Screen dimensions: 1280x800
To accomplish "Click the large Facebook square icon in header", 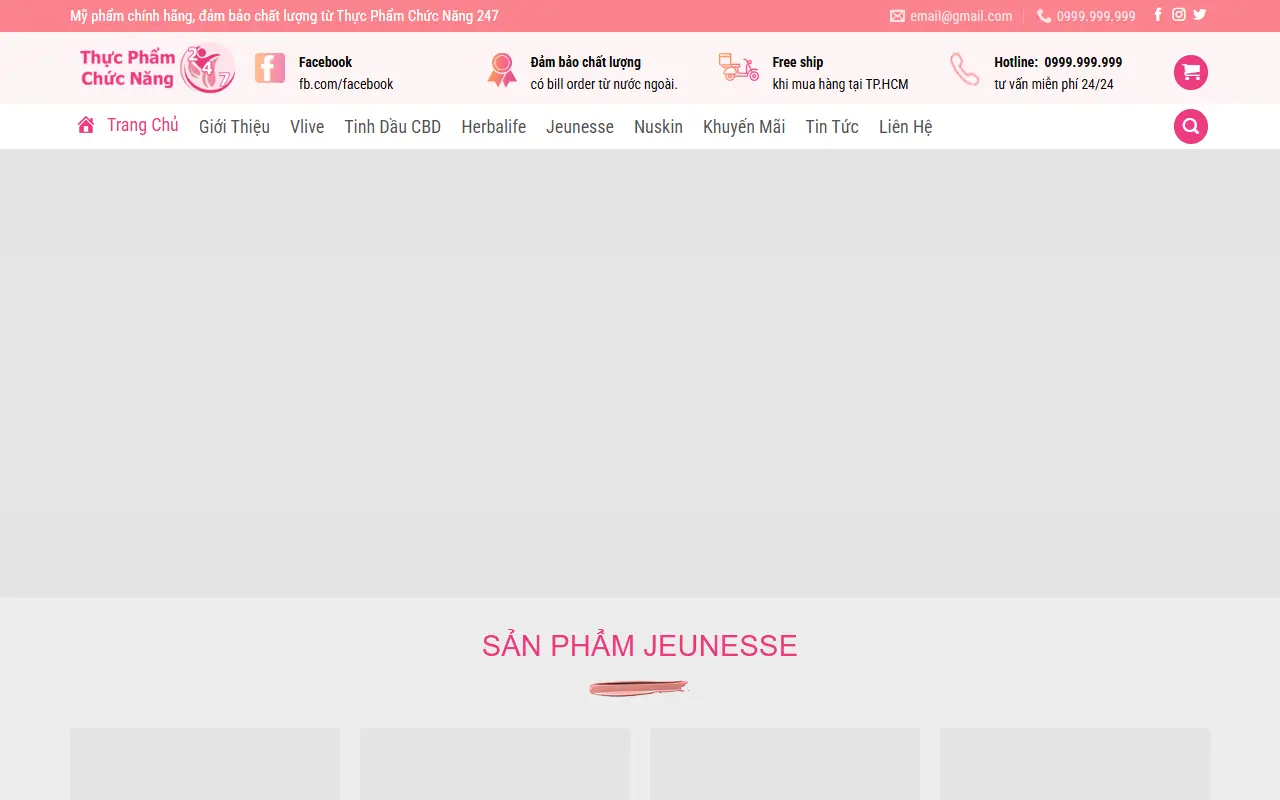I will 270,68.
